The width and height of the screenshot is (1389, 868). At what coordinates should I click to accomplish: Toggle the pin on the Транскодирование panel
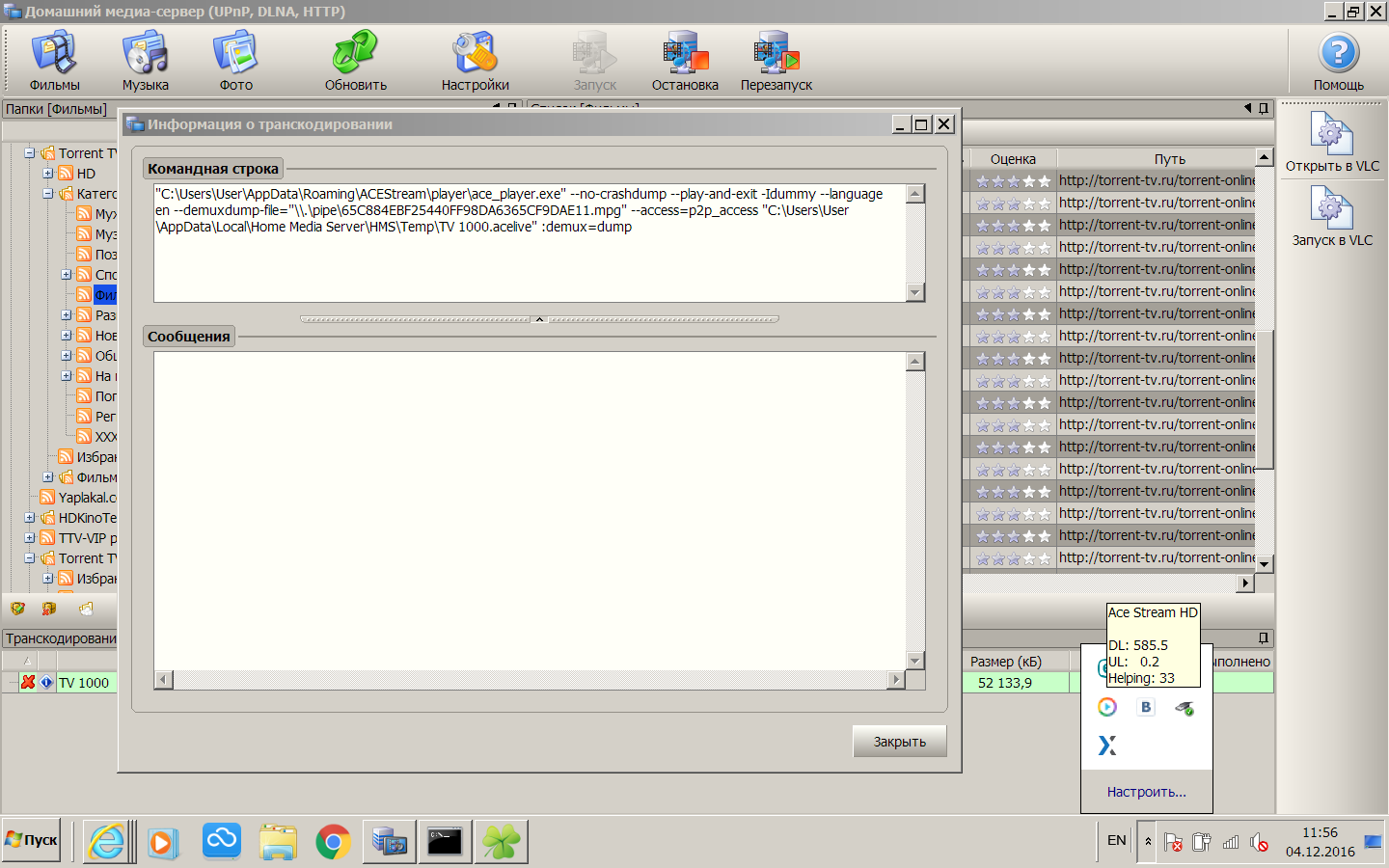pos(1263,638)
